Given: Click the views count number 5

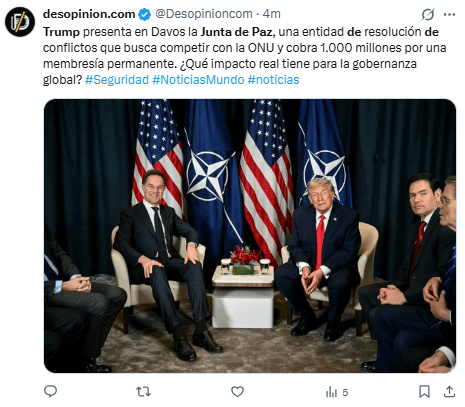Looking at the screenshot, I should coord(345,392).
